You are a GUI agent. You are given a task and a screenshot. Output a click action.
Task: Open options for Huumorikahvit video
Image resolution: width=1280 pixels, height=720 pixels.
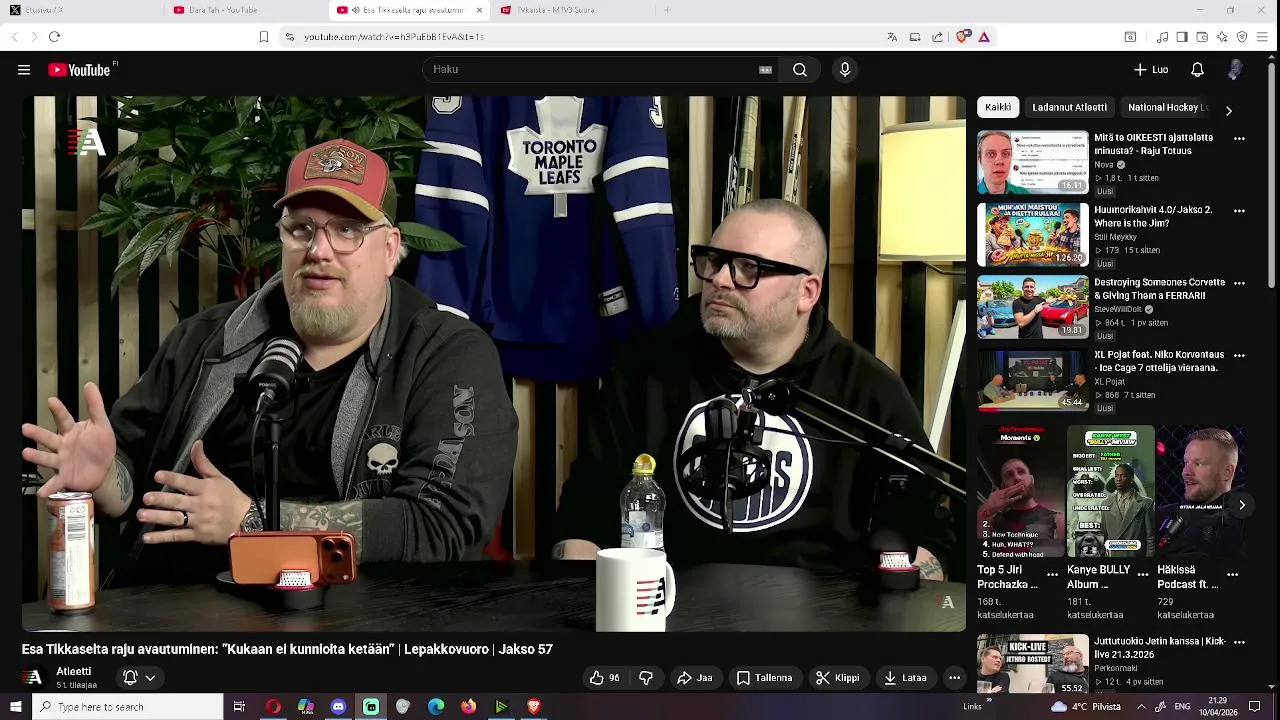[1239, 211]
